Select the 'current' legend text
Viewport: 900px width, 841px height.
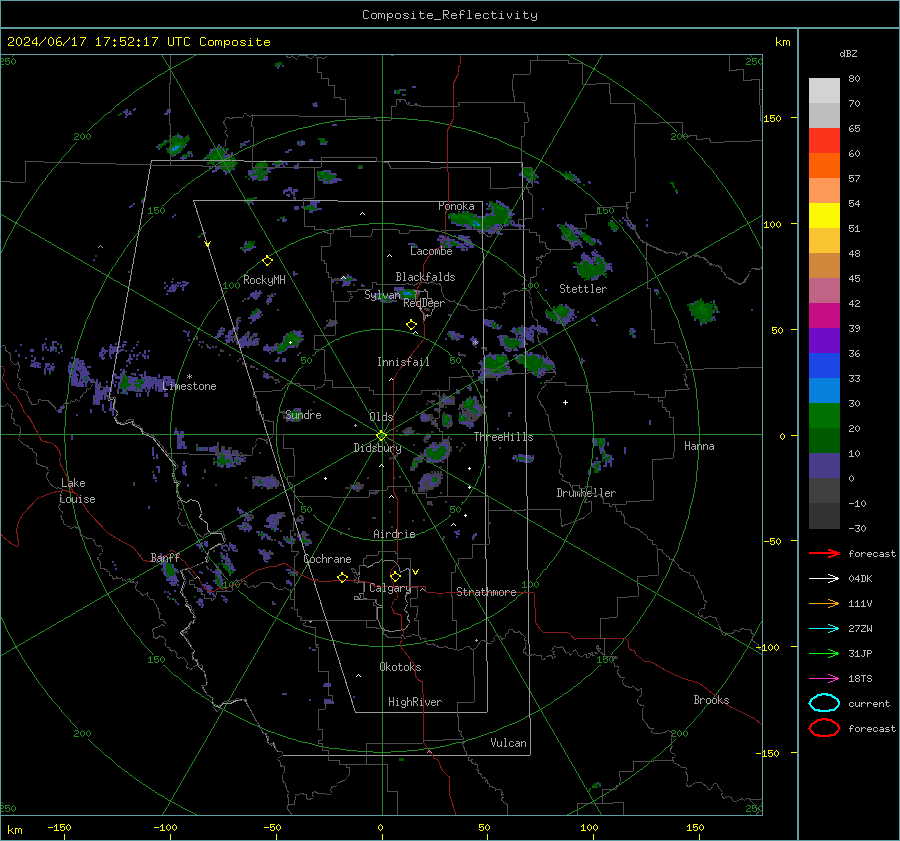(x=869, y=703)
